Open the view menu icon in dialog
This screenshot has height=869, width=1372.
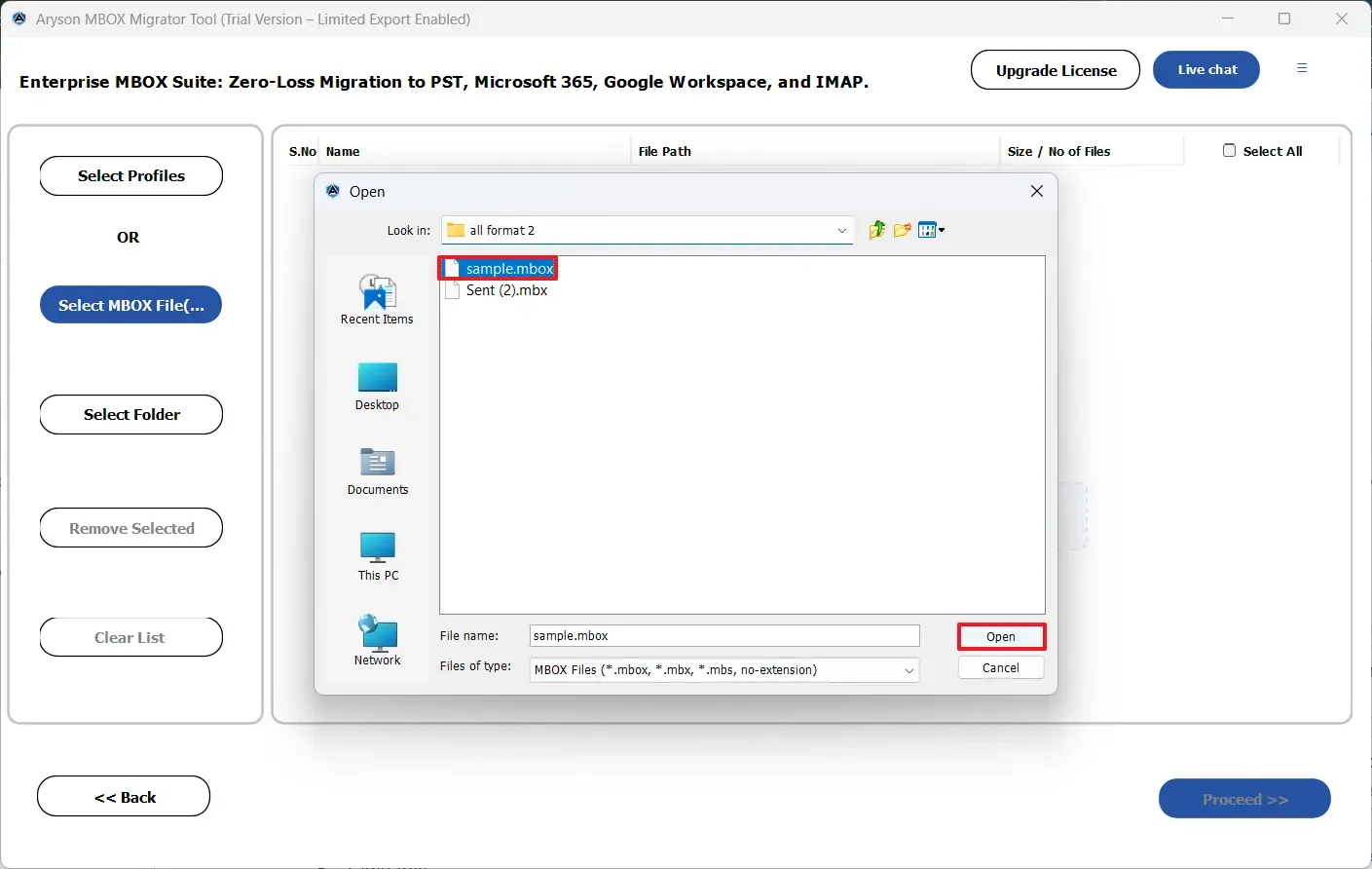(932, 230)
